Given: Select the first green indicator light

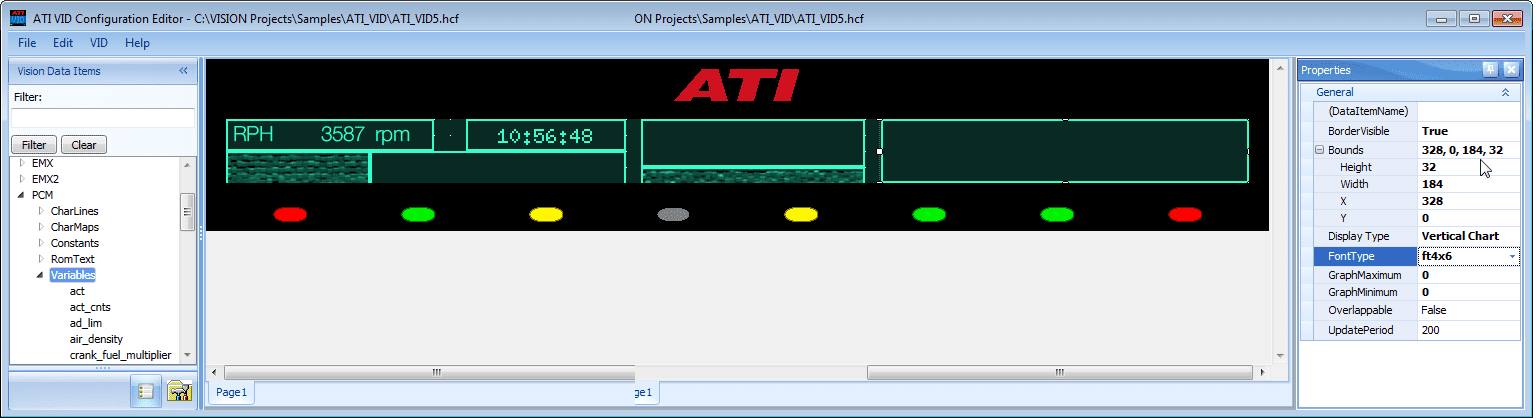Looking at the screenshot, I should pyautogui.click(x=418, y=214).
